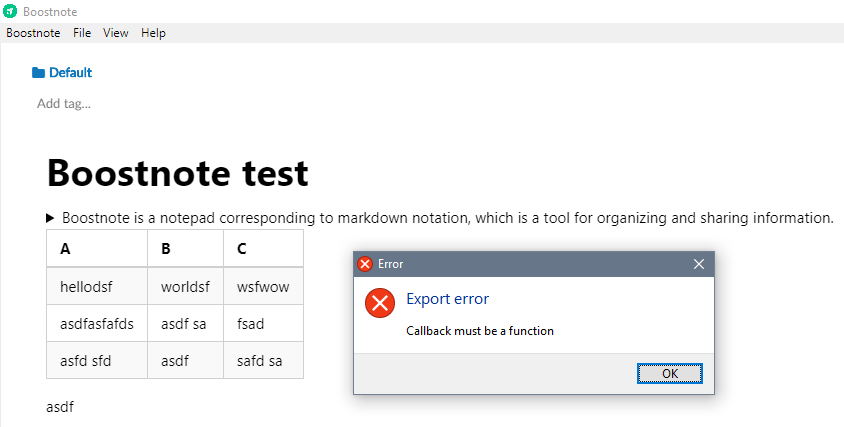Open the Default folder link
Screen dimensions: 844x427
click(x=71, y=73)
